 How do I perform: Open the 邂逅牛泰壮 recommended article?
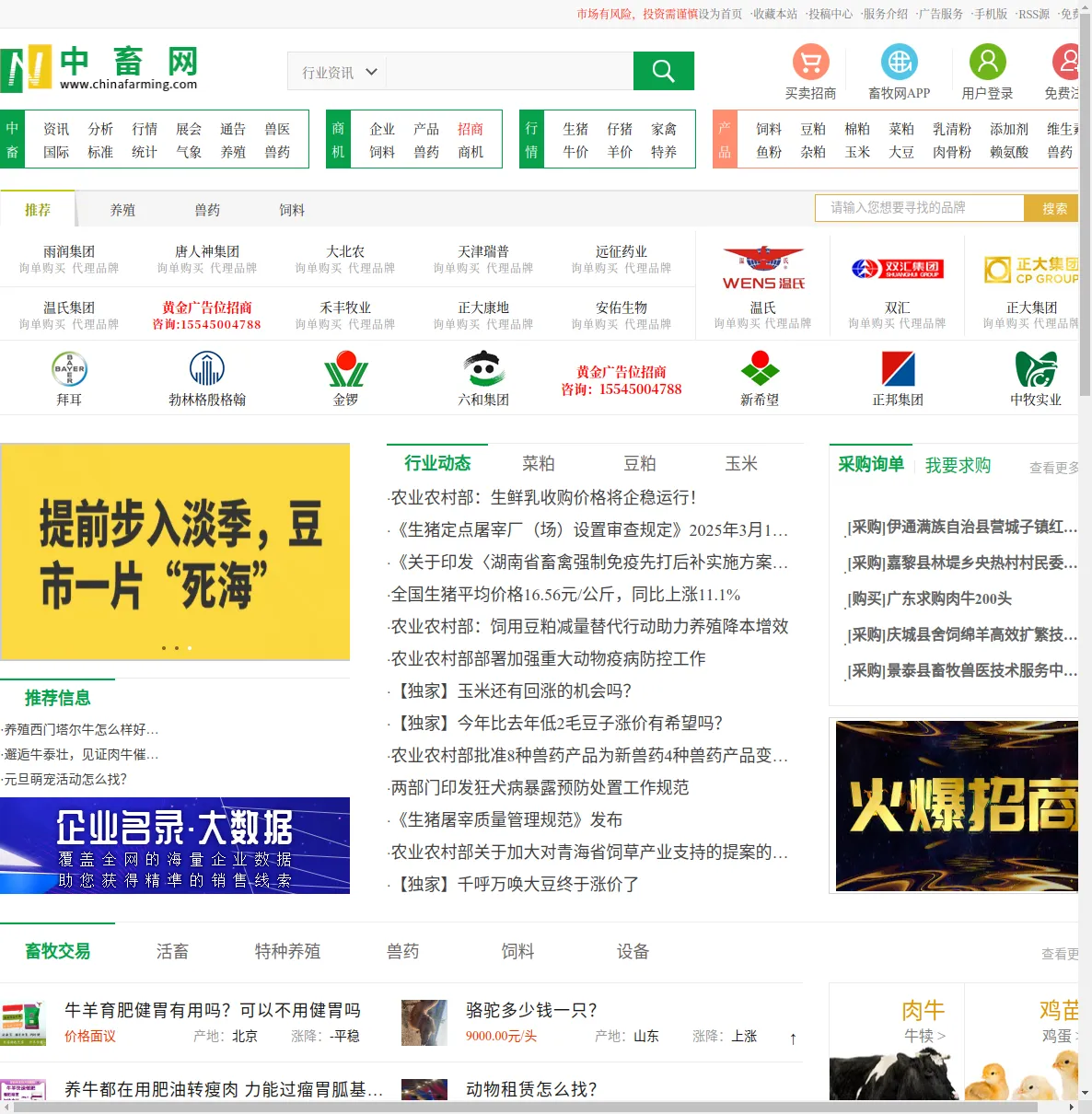tap(81, 754)
